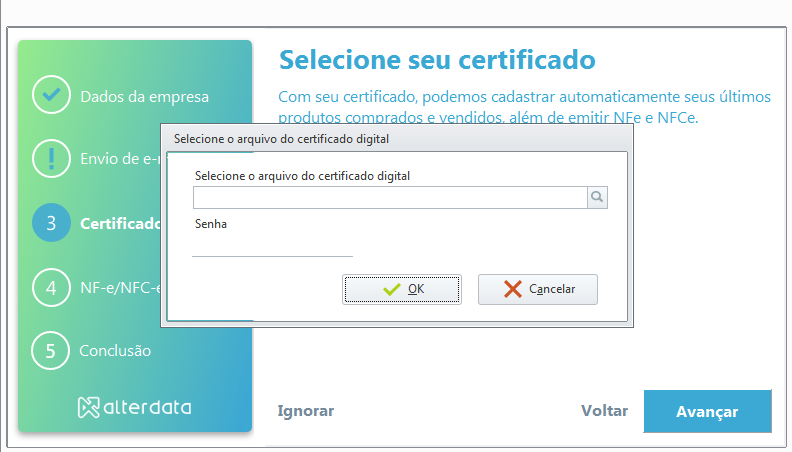Click the Avançar button

(x=708, y=411)
